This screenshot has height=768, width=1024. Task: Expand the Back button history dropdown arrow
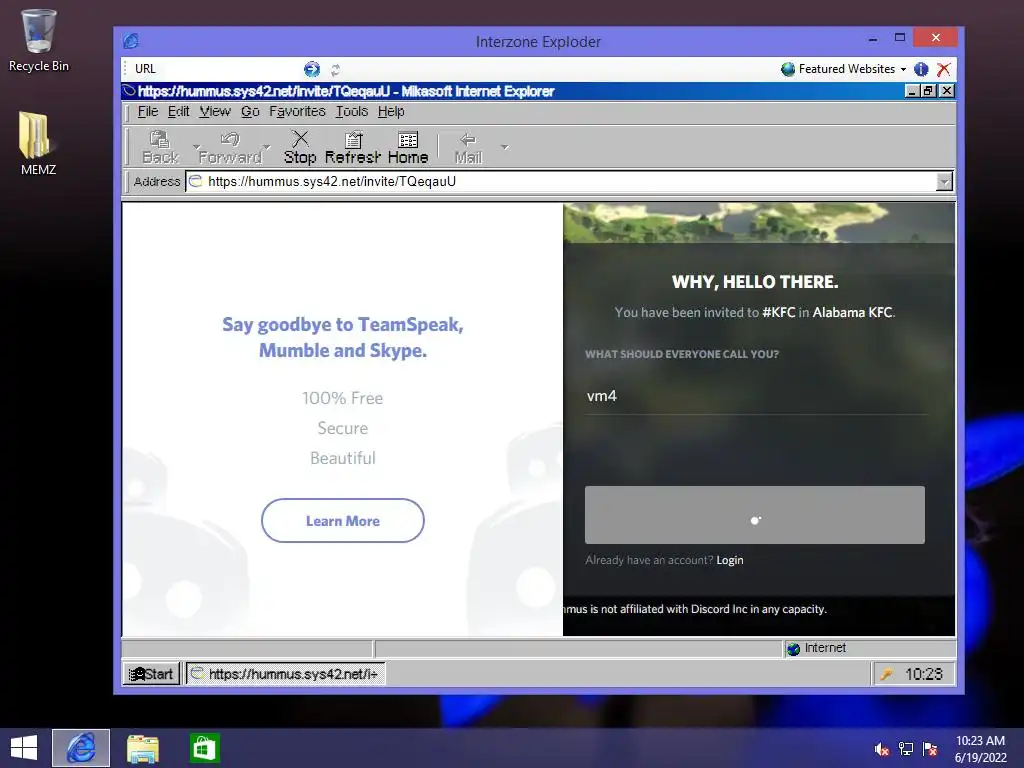tap(195, 146)
